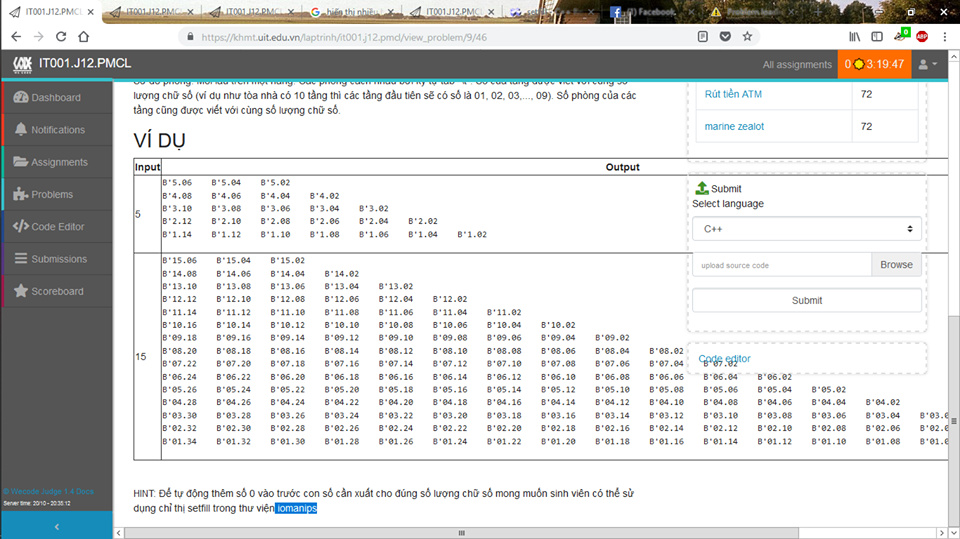
Task: Click the Notifications bell icon
Action: [x=21, y=130]
